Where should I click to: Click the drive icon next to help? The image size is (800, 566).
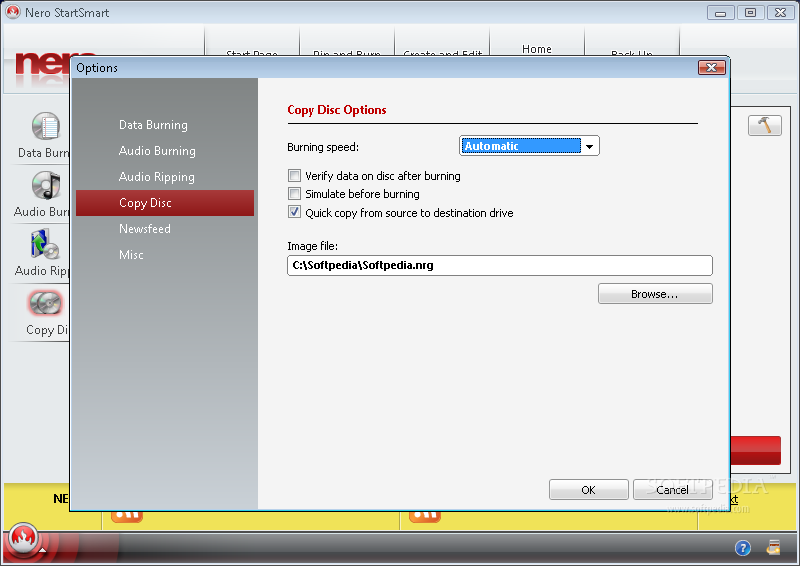[x=773, y=548]
